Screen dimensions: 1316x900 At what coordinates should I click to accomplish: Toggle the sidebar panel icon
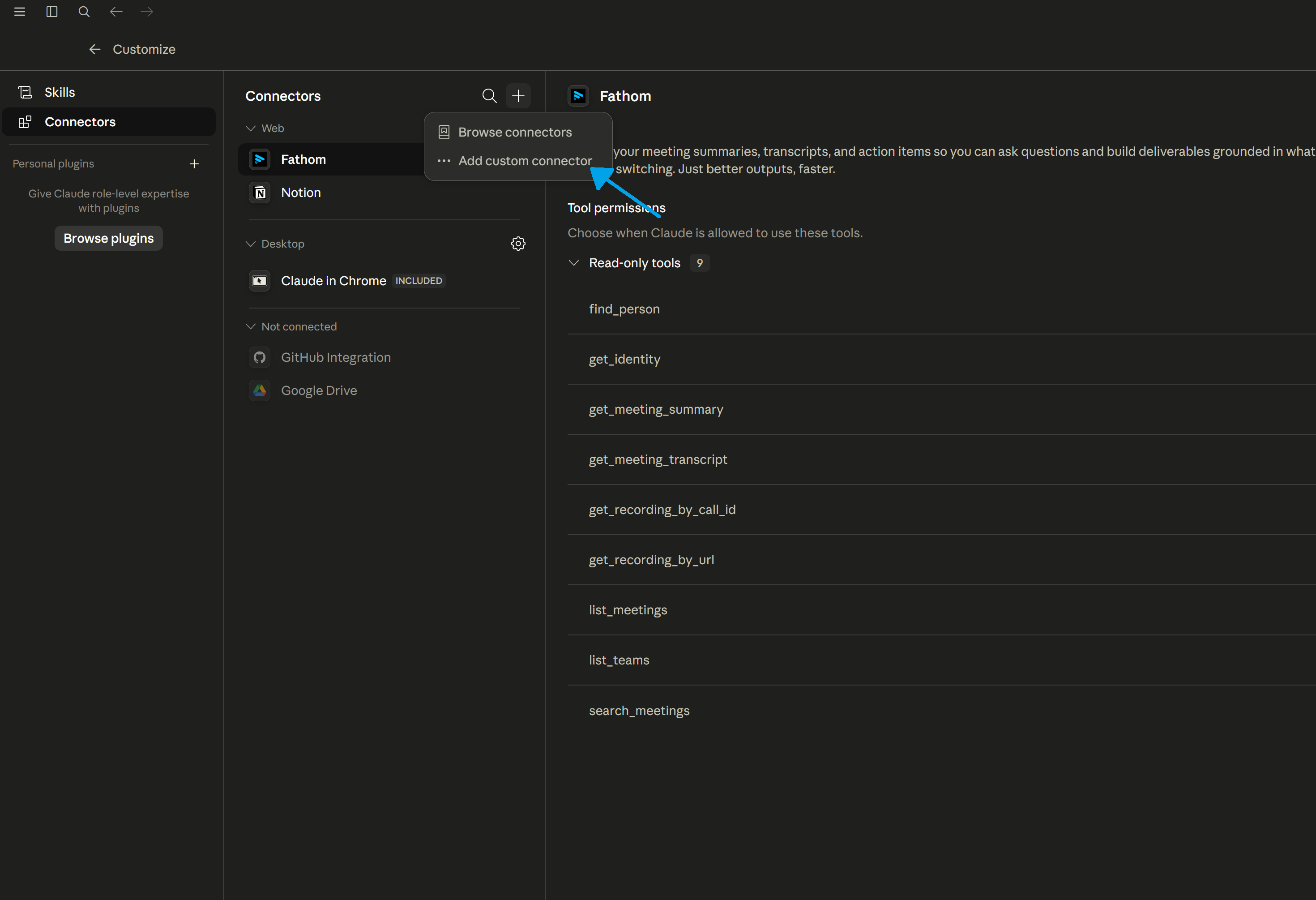[52, 12]
